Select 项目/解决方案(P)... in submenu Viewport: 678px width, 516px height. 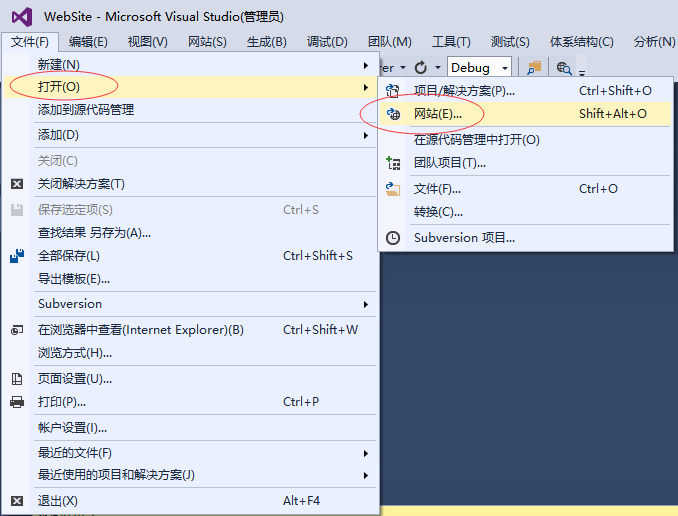pos(525,91)
